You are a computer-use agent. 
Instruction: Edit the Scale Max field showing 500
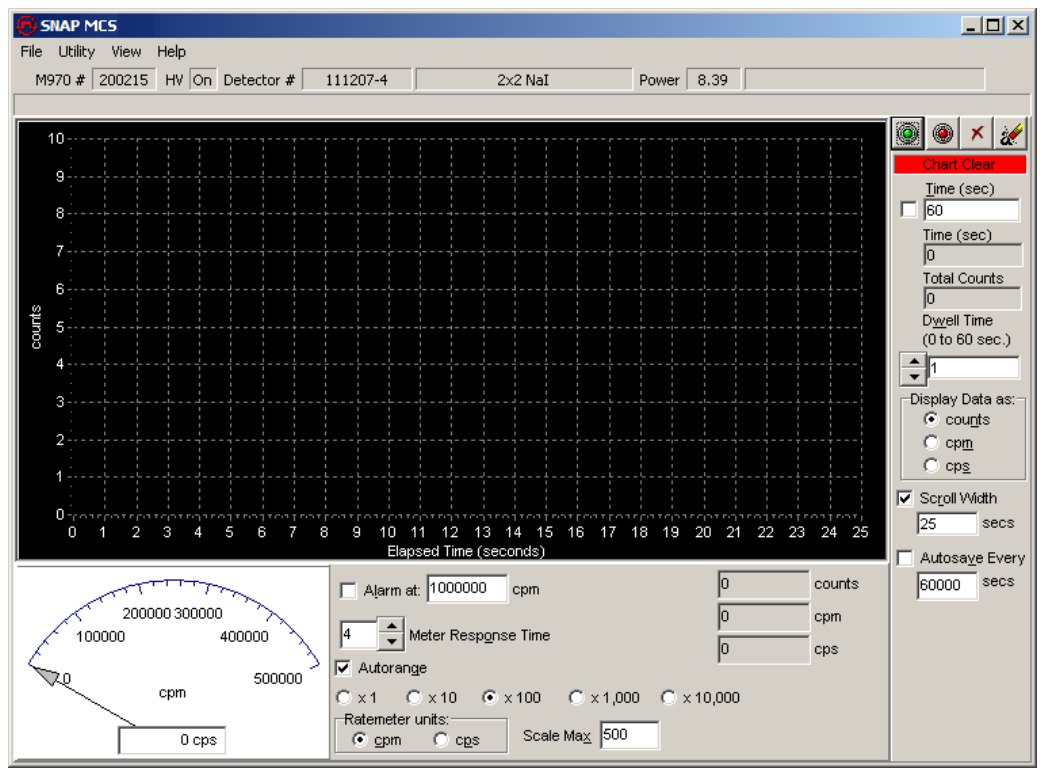(x=629, y=735)
